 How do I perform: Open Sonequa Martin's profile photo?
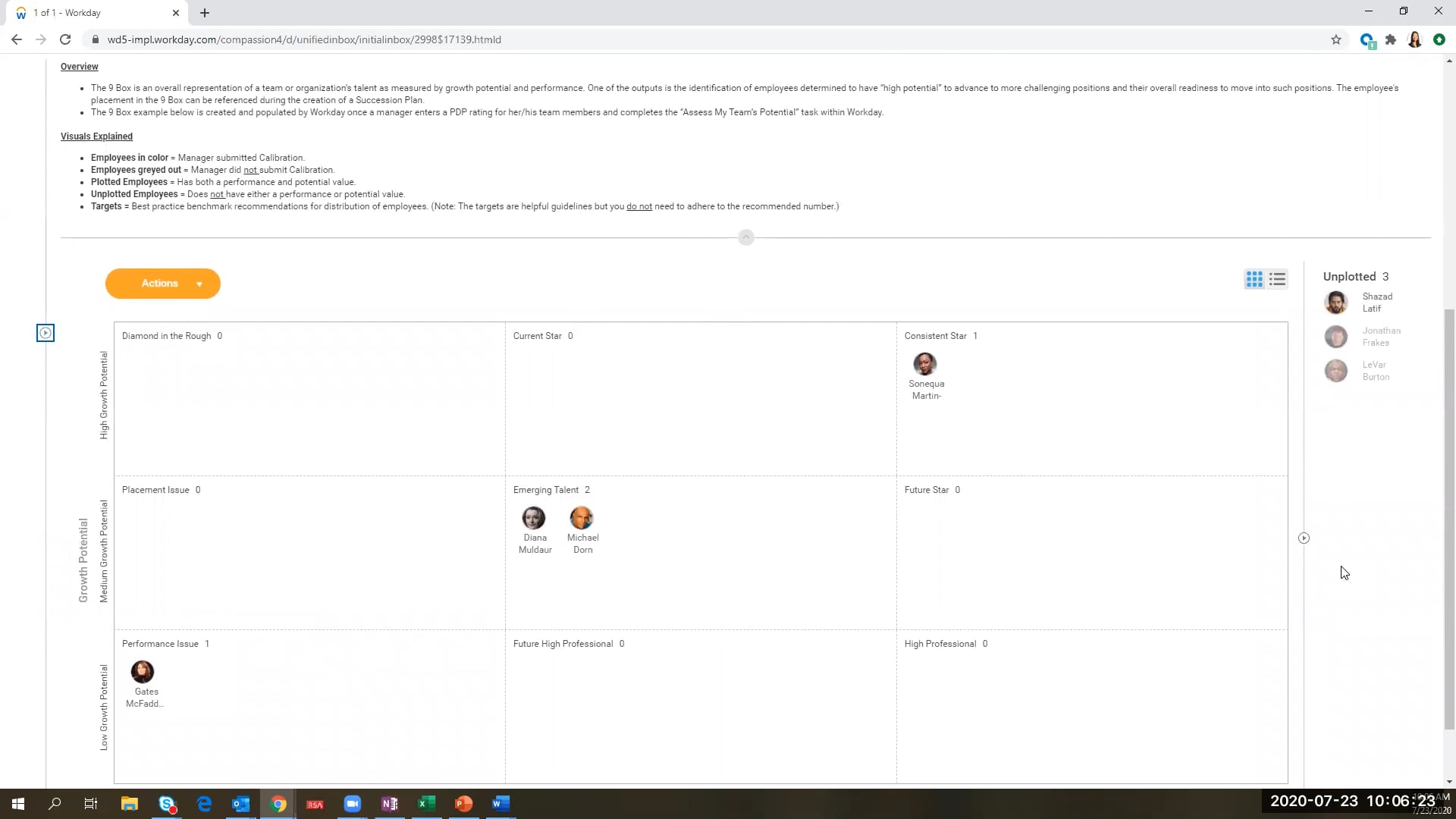tap(924, 364)
